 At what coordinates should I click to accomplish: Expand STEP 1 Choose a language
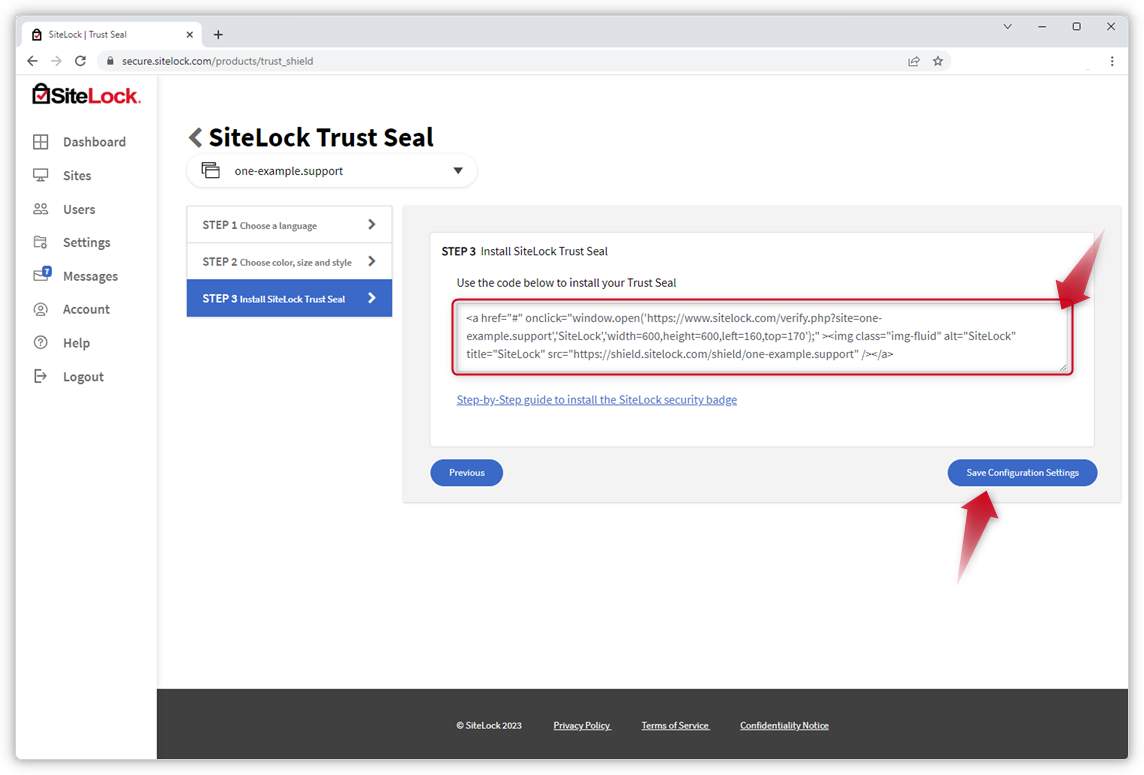[289, 224]
